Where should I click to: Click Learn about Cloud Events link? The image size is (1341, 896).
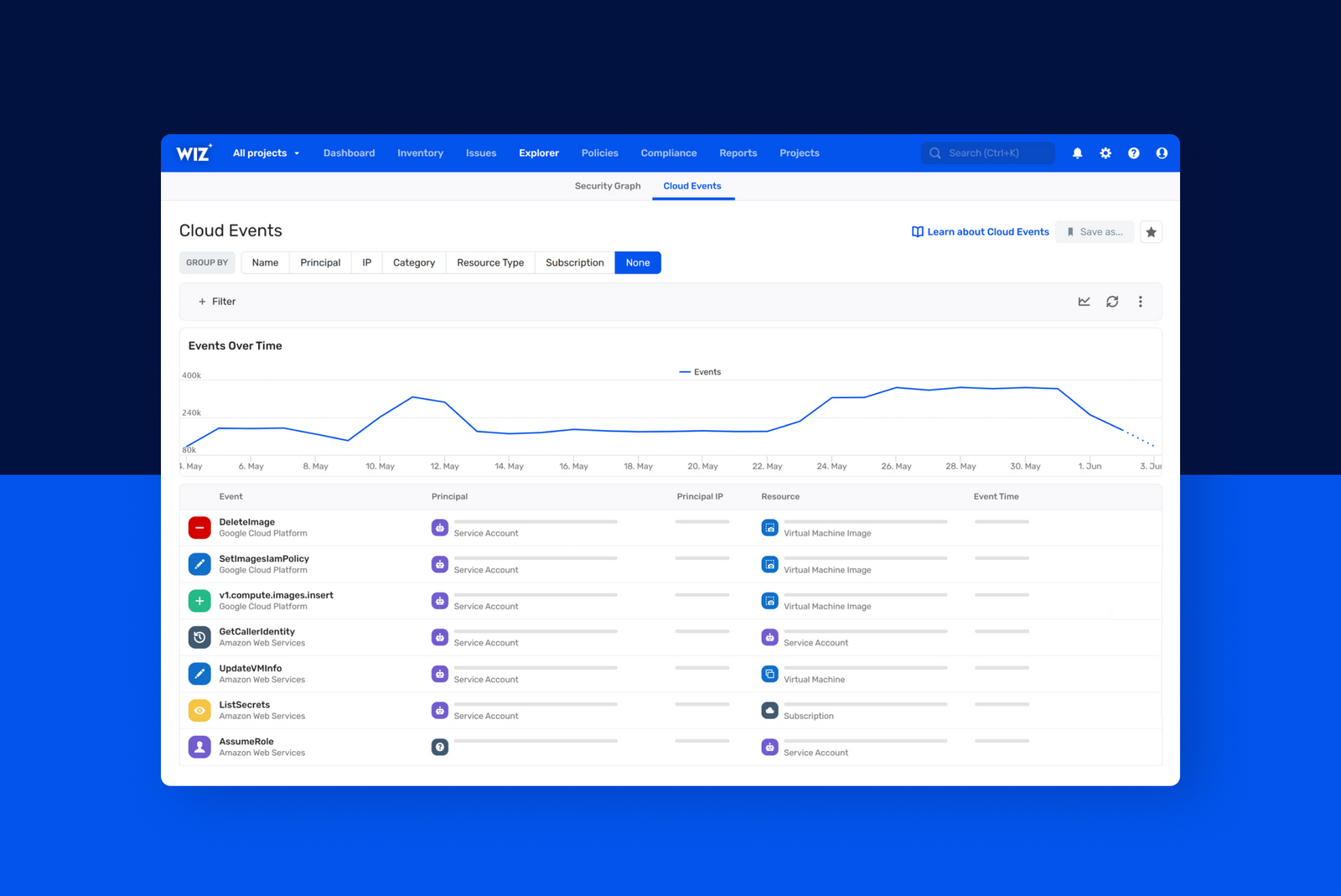(x=987, y=231)
